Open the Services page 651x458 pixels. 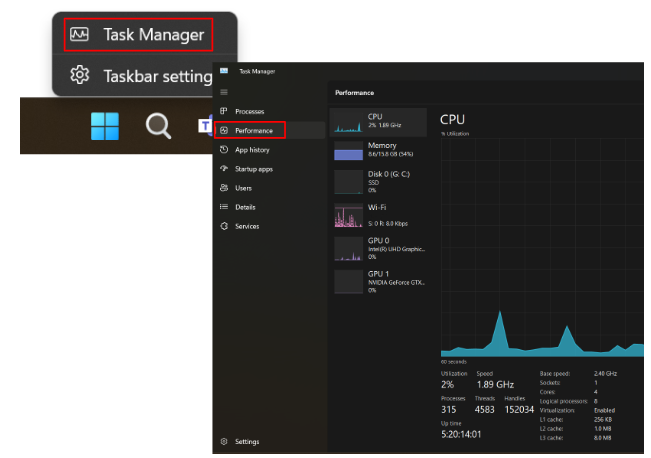point(269,226)
